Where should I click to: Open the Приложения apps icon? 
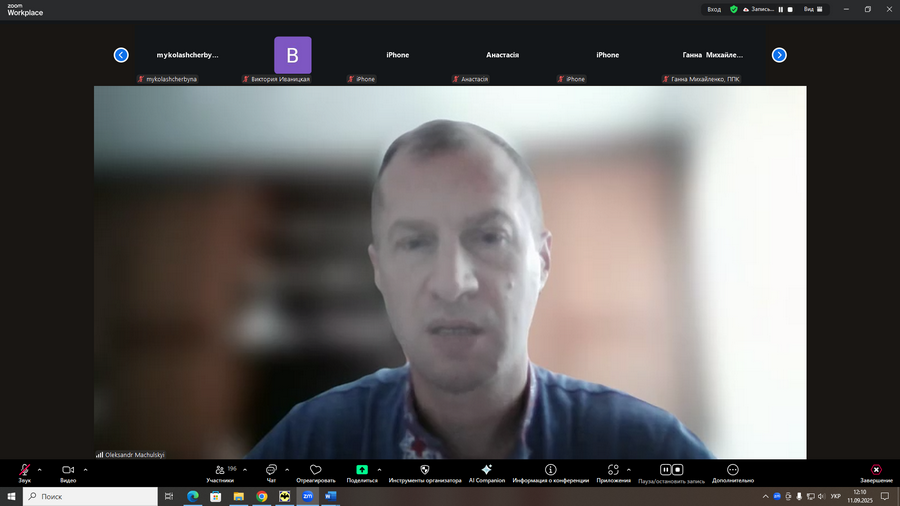(x=613, y=470)
